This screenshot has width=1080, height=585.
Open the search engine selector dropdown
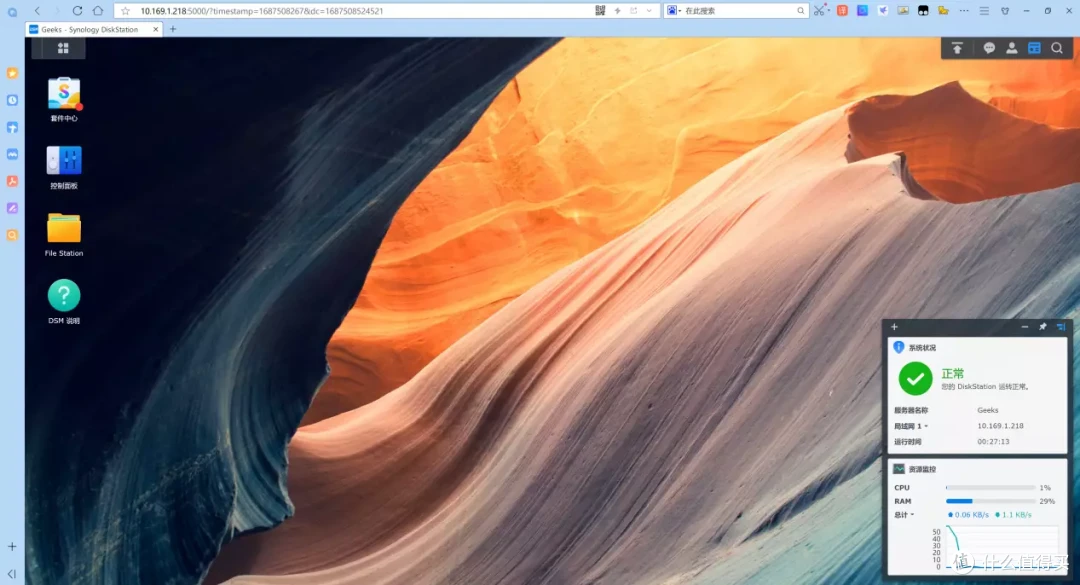(x=674, y=11)
